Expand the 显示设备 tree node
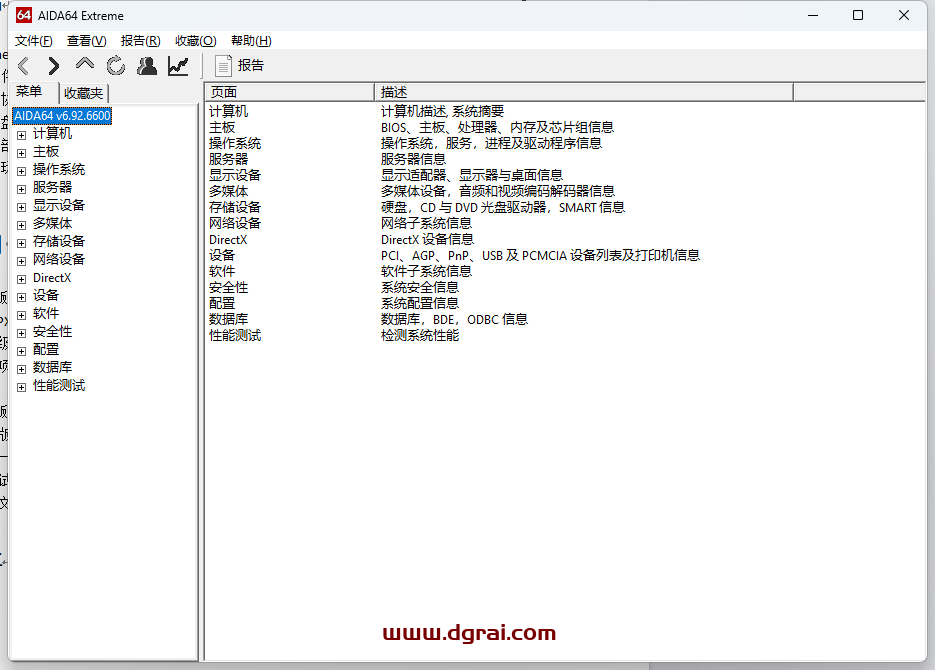The width and height of the screenshot is (935, 670). [x=21, y=207]
